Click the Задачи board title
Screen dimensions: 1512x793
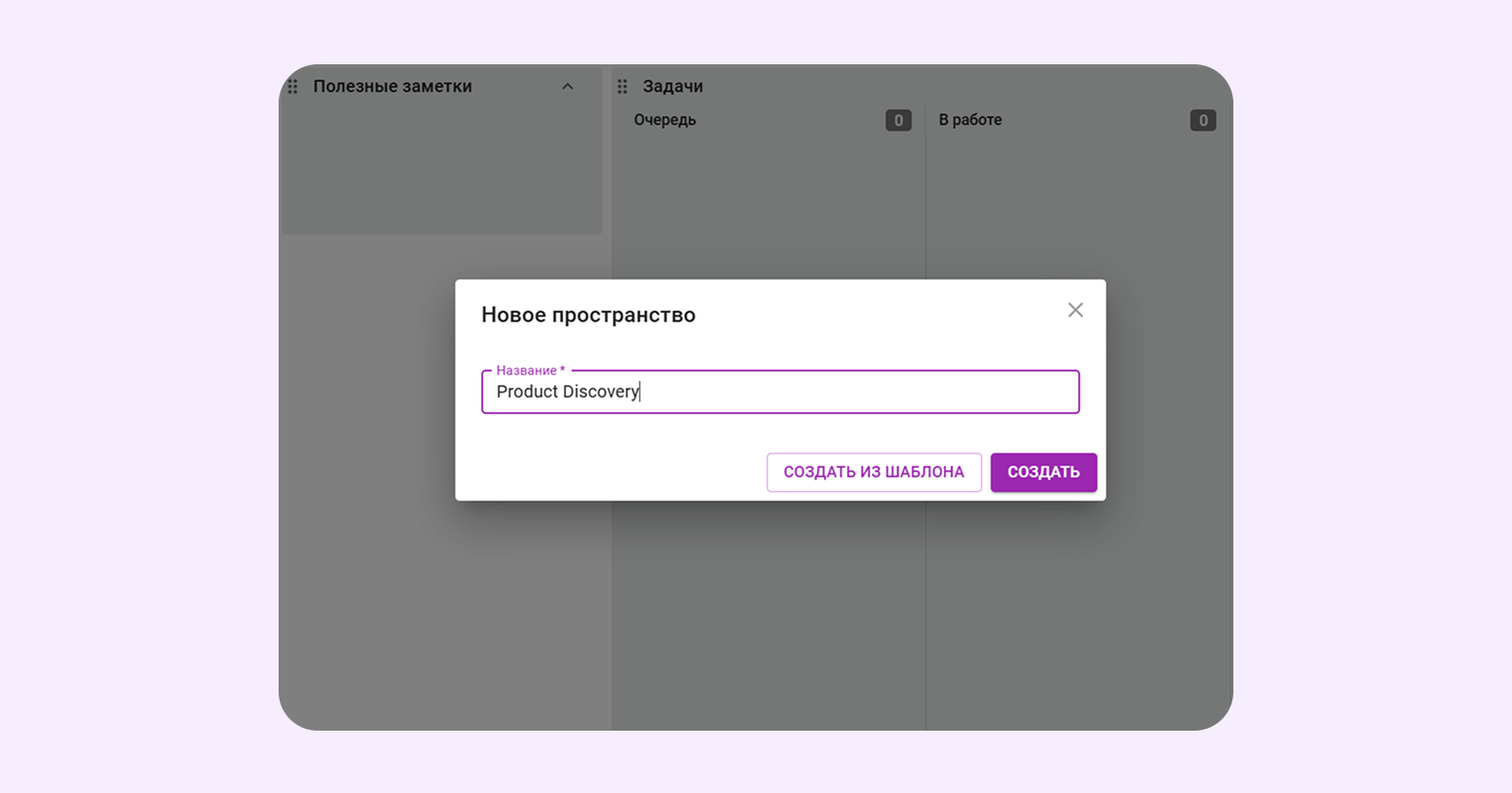click(672, 87)
